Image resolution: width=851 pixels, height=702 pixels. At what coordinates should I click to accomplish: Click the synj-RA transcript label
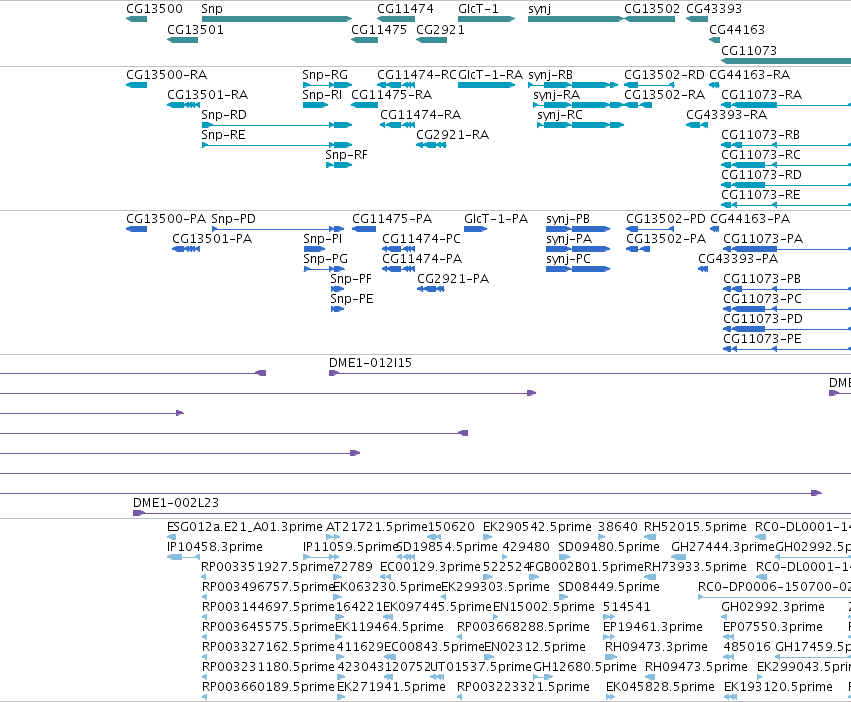pos(556,95)
